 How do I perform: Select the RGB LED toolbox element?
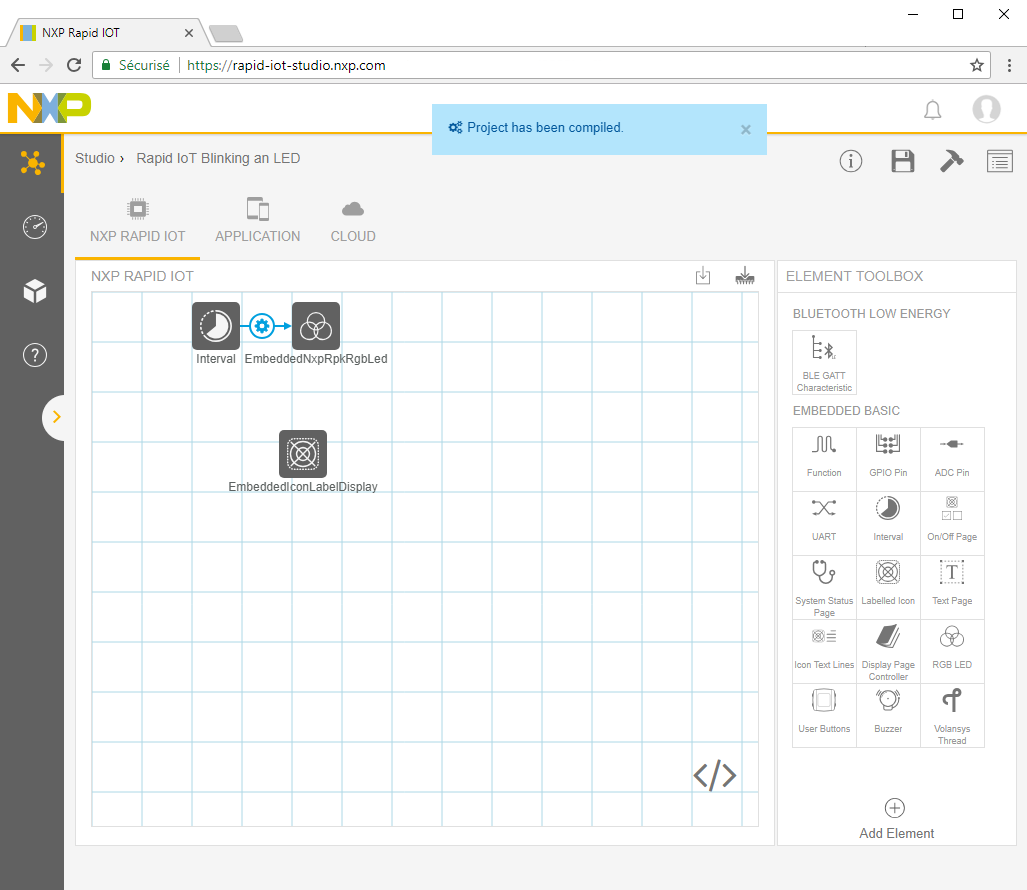click(x=952, y=651)
